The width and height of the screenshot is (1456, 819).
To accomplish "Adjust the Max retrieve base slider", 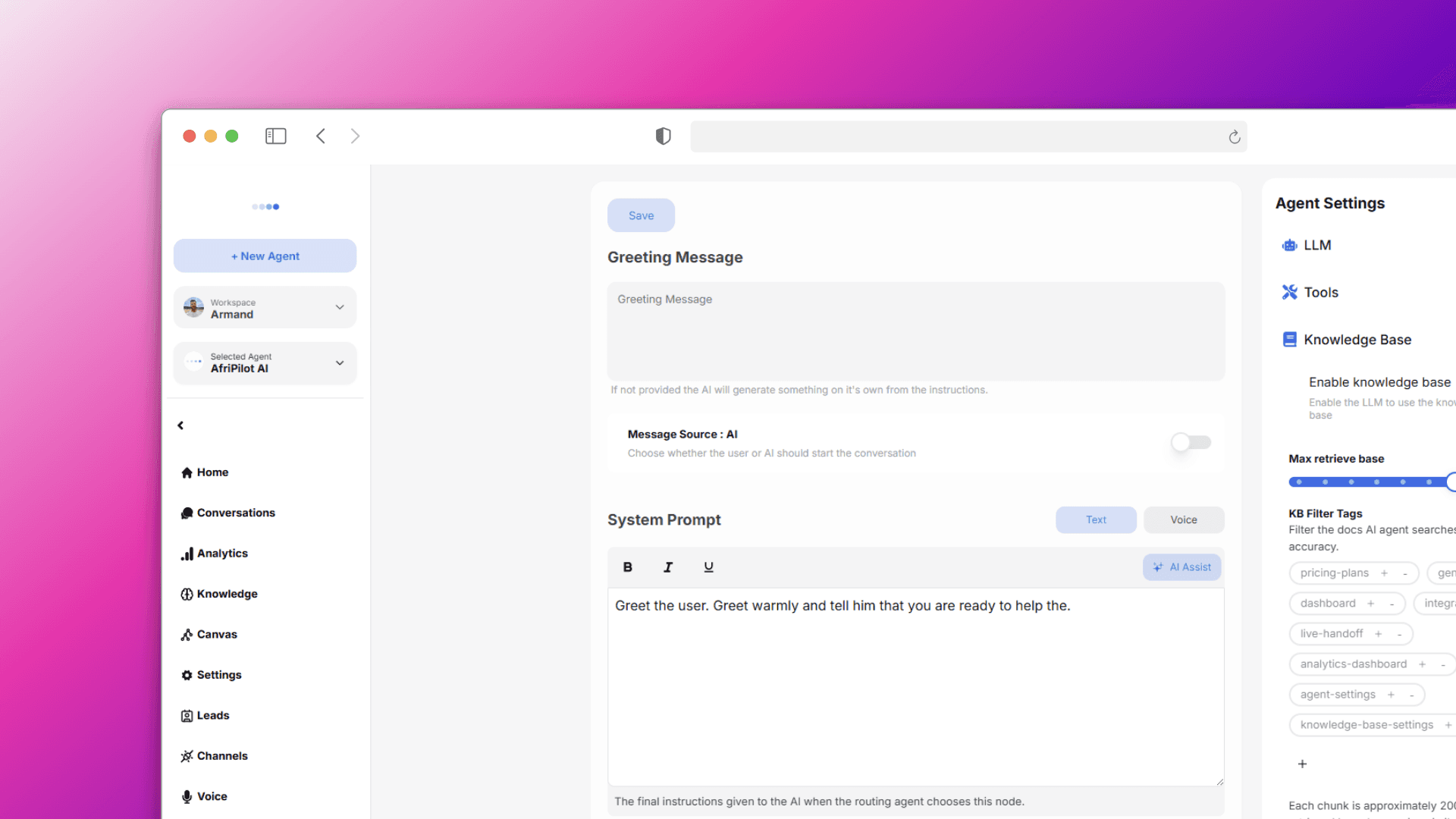I will 1449,482.
